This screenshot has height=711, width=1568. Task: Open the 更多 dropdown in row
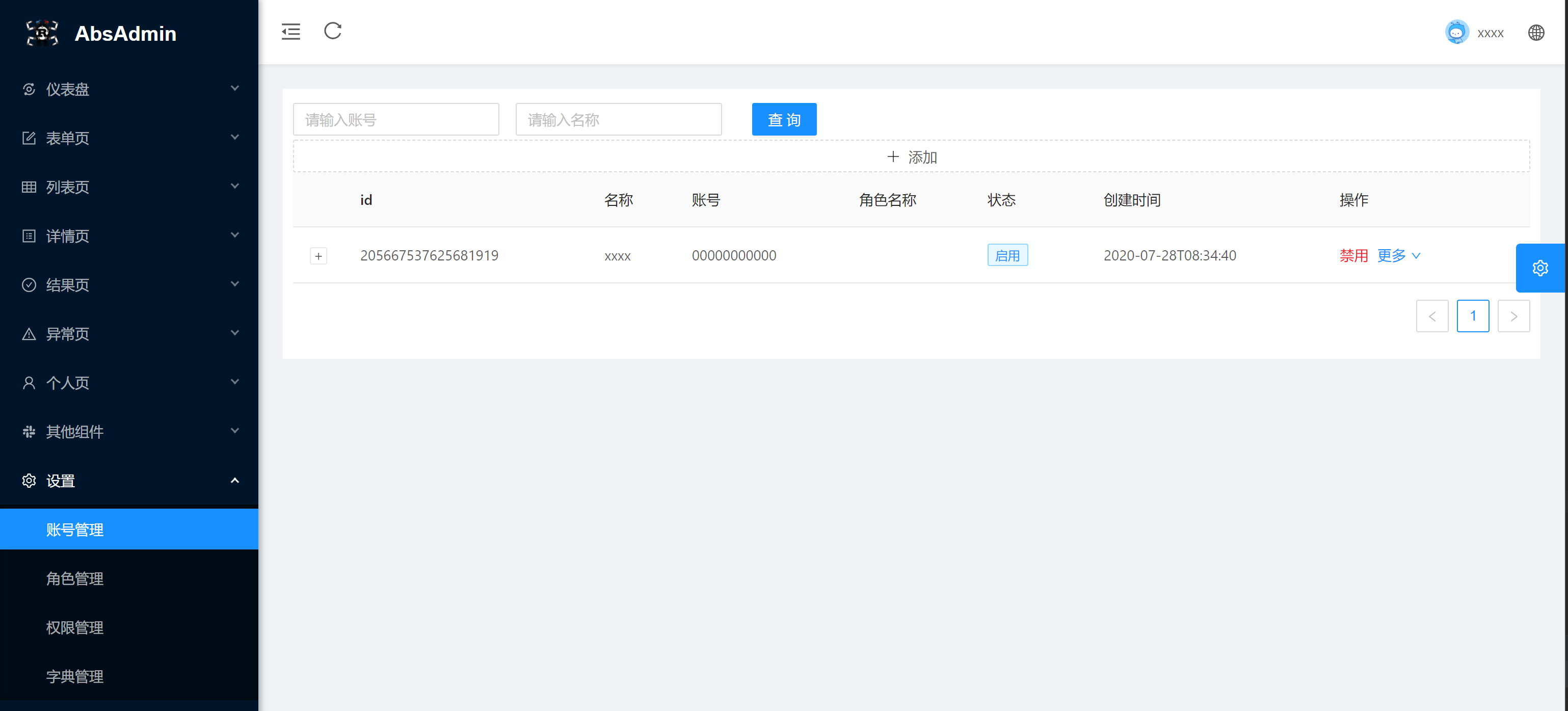1398,256
